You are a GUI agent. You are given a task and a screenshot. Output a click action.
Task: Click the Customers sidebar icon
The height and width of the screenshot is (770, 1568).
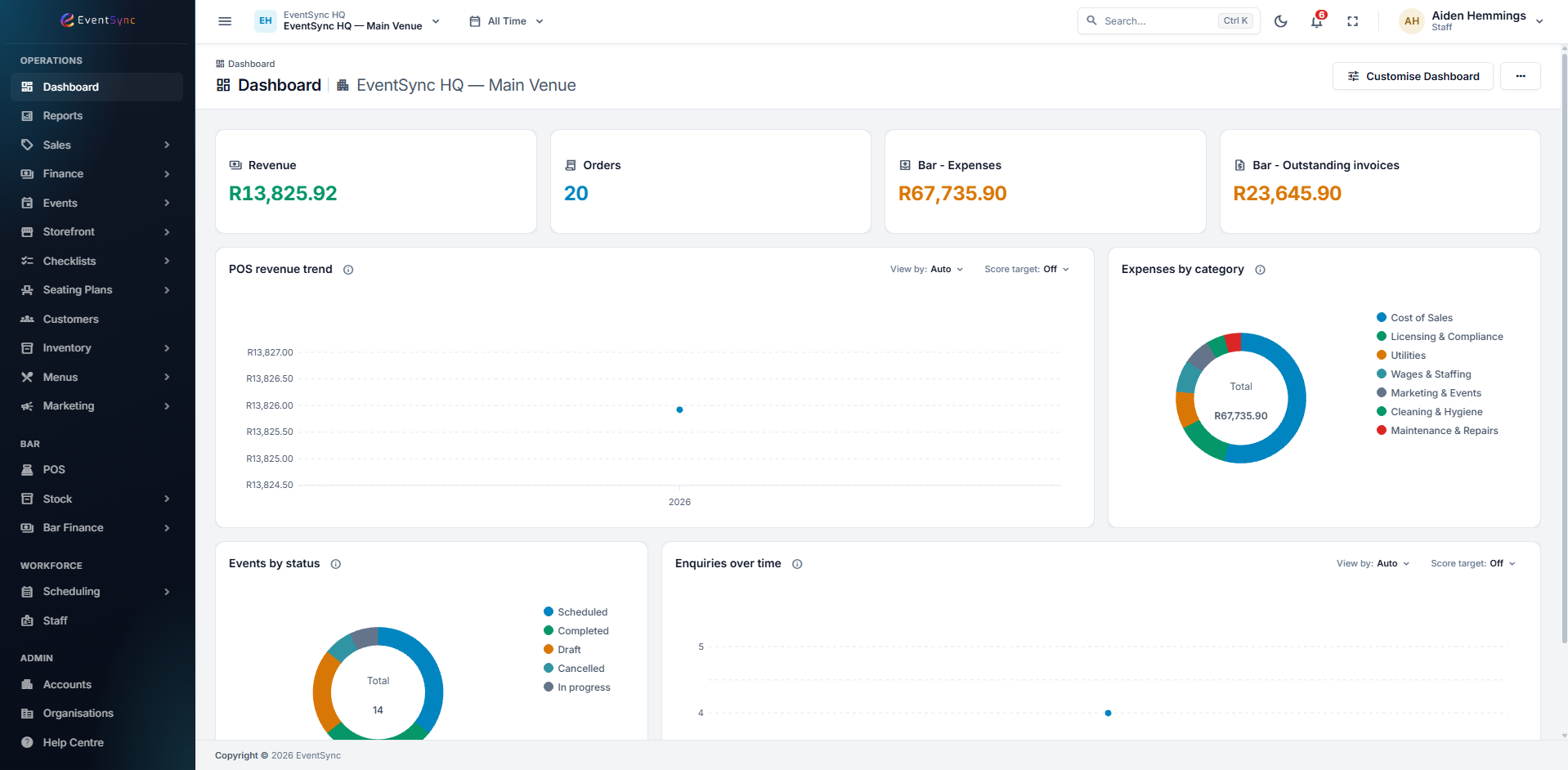click(x=27, y=319)
